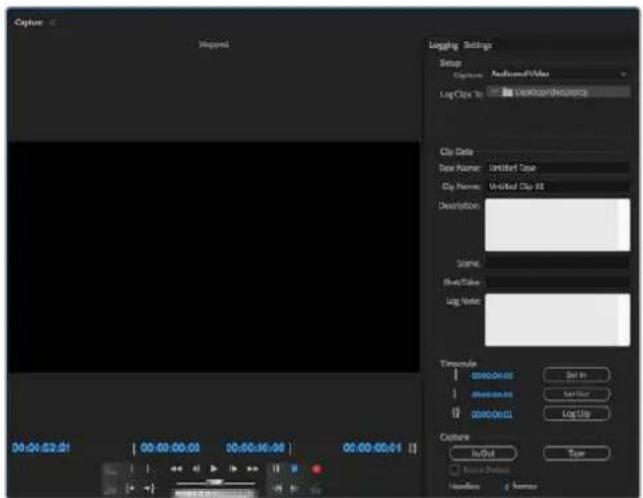Click the Go to In Point icon

click(x=131, y=489)
